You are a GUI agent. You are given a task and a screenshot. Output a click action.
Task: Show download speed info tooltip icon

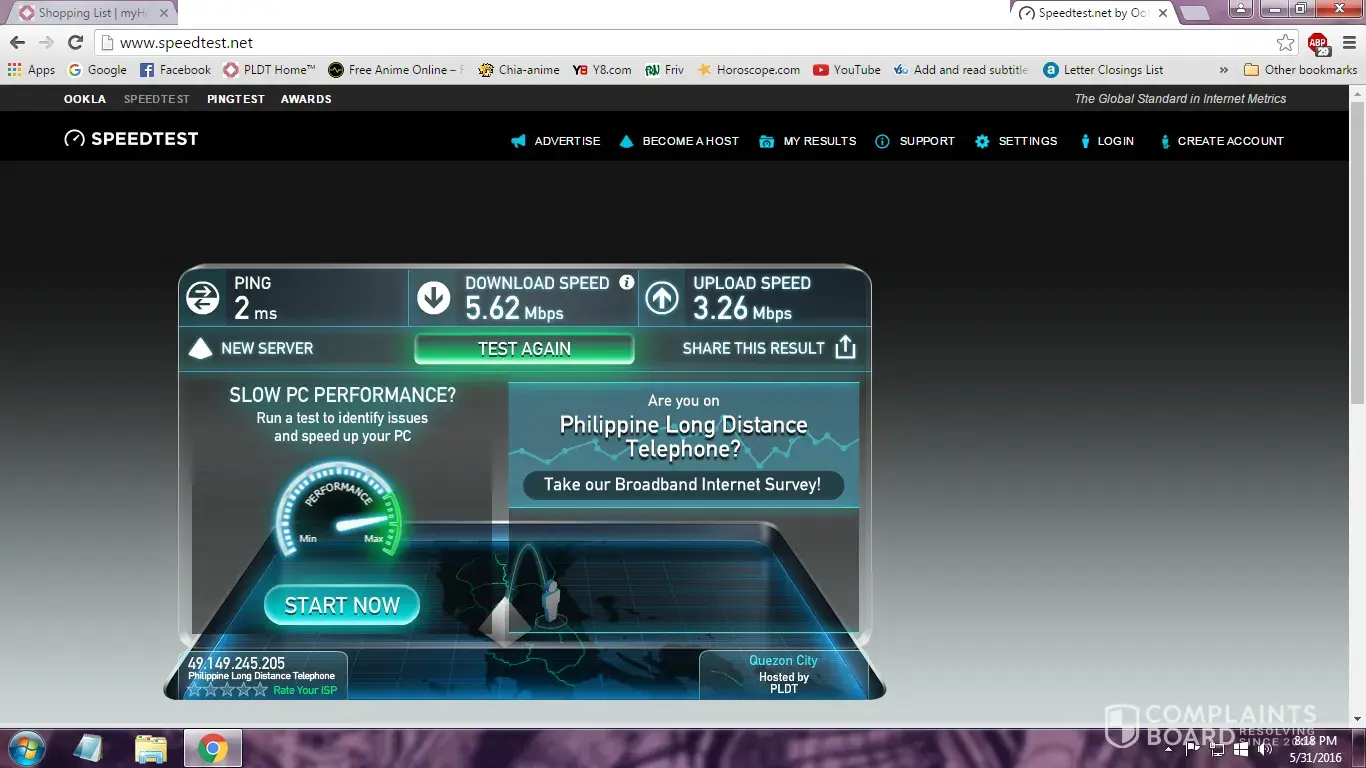[x=627, y=283]
